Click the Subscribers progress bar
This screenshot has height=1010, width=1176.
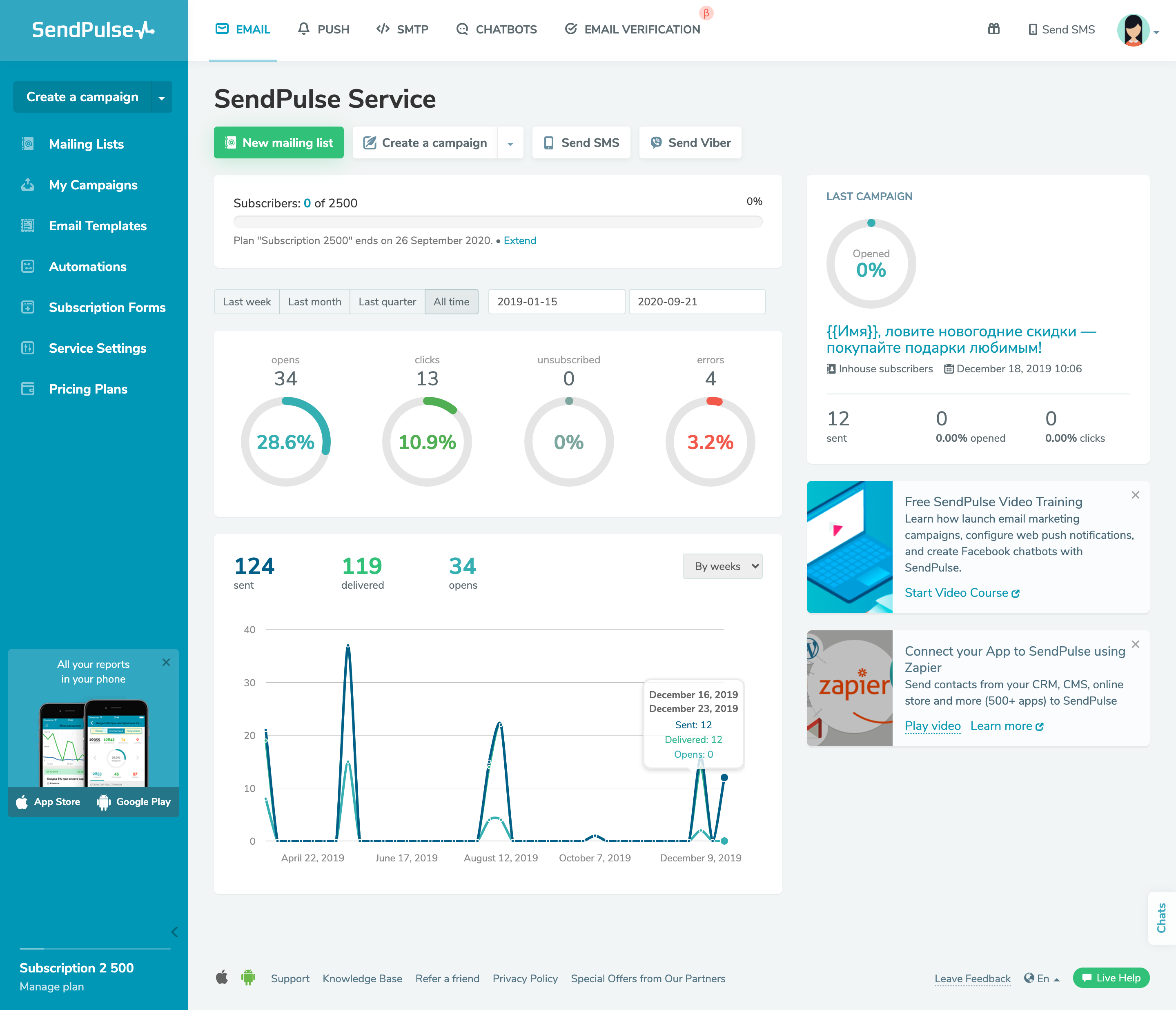(498, 222)
